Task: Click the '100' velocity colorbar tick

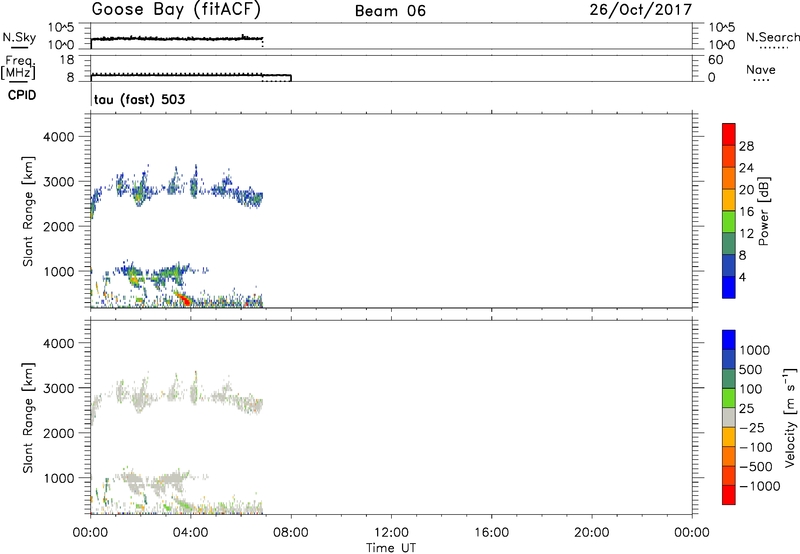Action: [x=751, y=389]
